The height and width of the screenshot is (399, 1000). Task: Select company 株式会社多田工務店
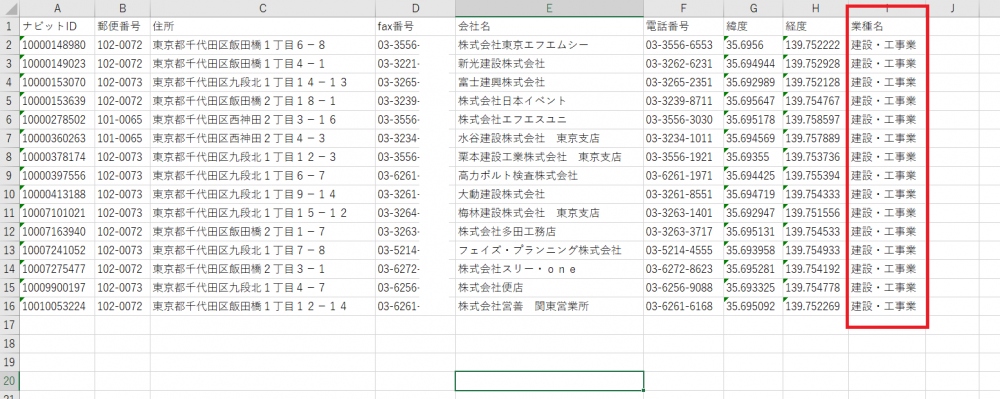tap(549, 231)
